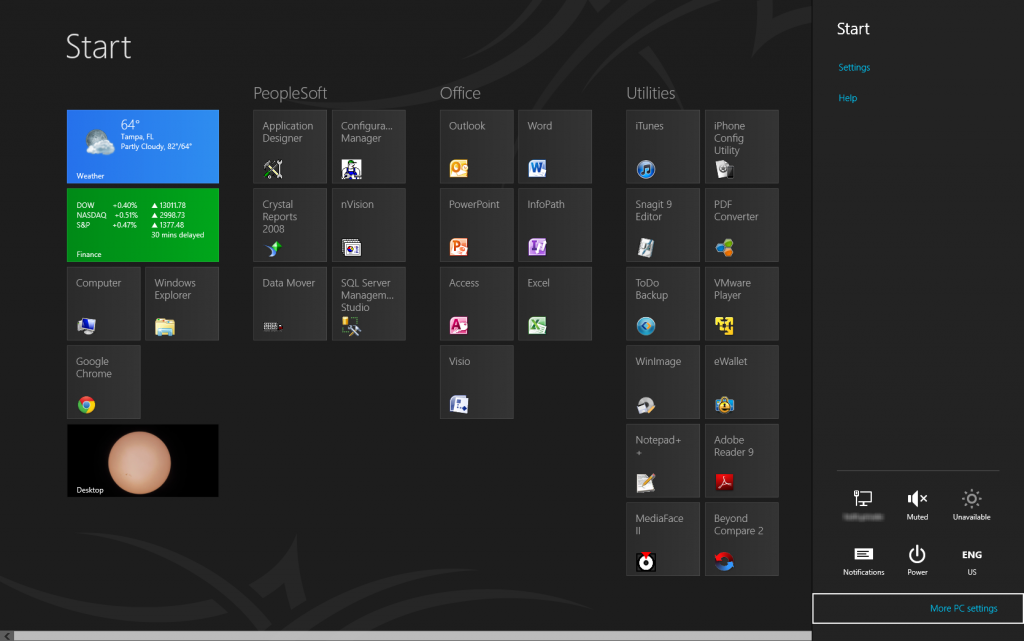Launch Notepad++

click(662, 460)
